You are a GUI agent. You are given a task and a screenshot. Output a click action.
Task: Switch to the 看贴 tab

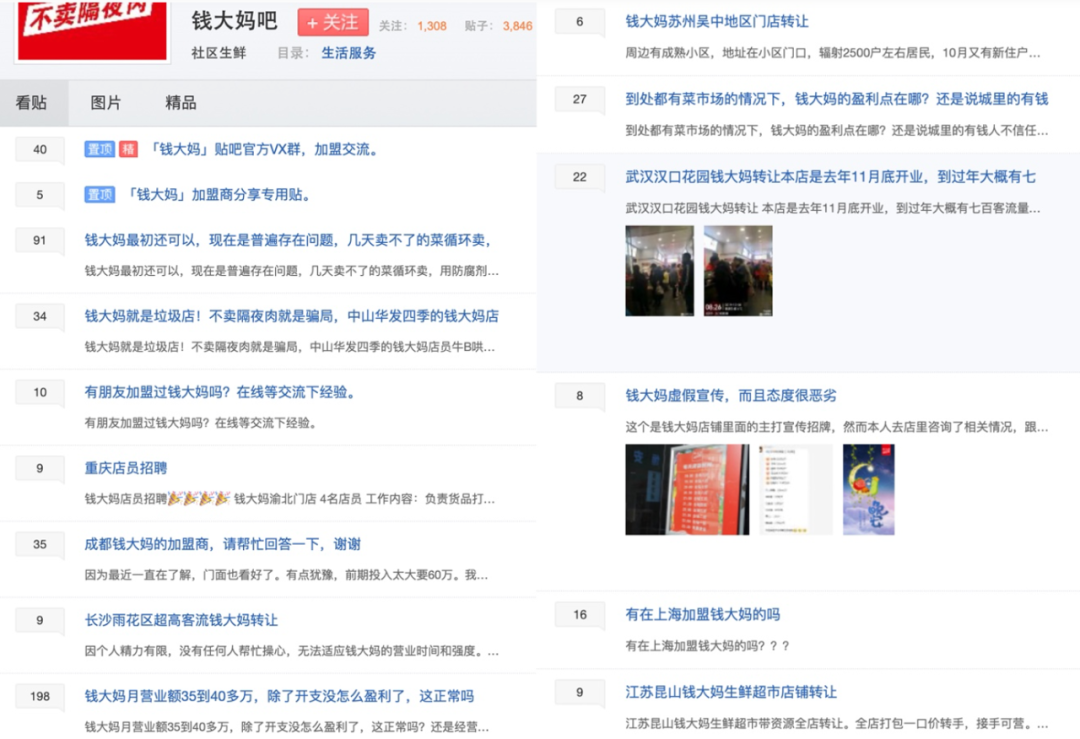click(x=33, y=103)
